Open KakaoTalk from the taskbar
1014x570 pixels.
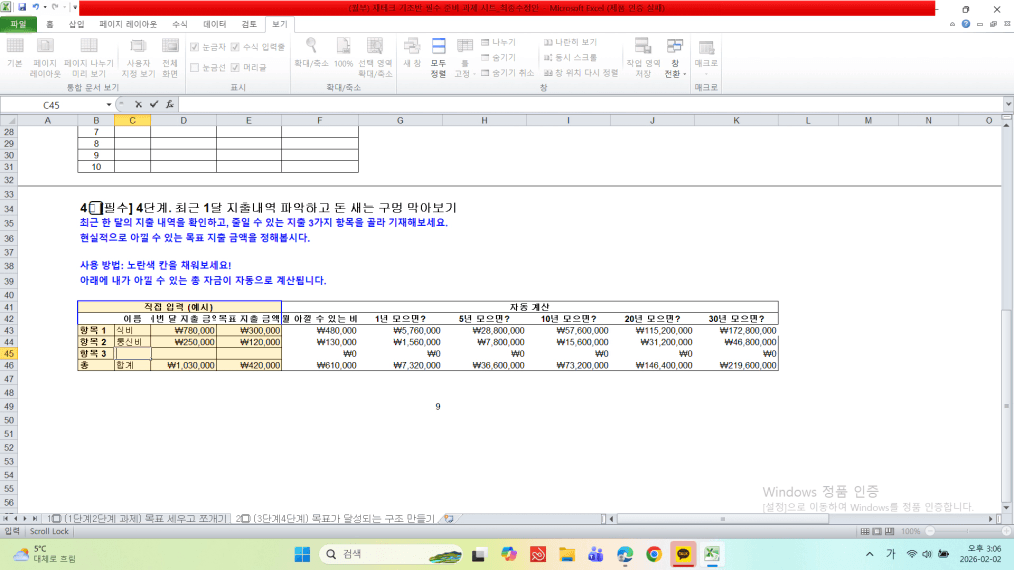[683, 554]
